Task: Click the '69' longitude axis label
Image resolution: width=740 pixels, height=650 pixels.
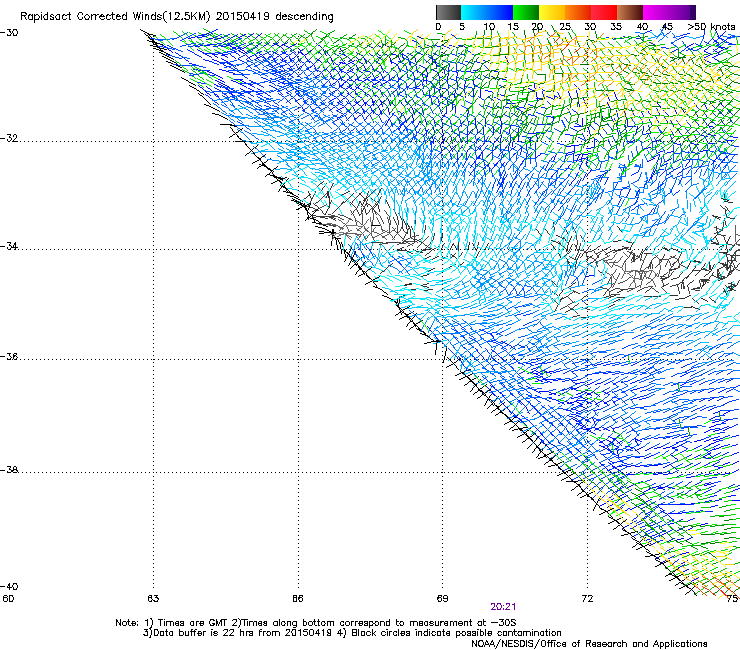Action: click(x=442, y=599)
